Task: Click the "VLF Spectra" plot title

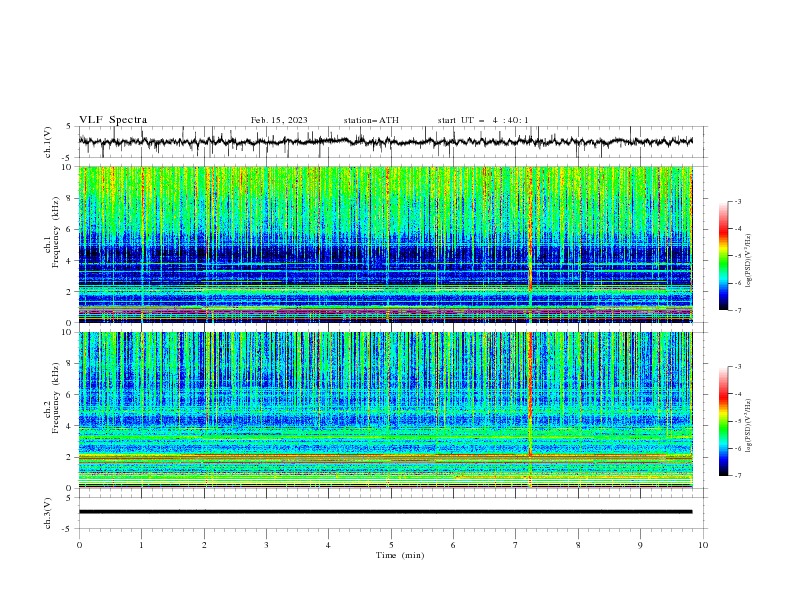Action: coord(113,120)
